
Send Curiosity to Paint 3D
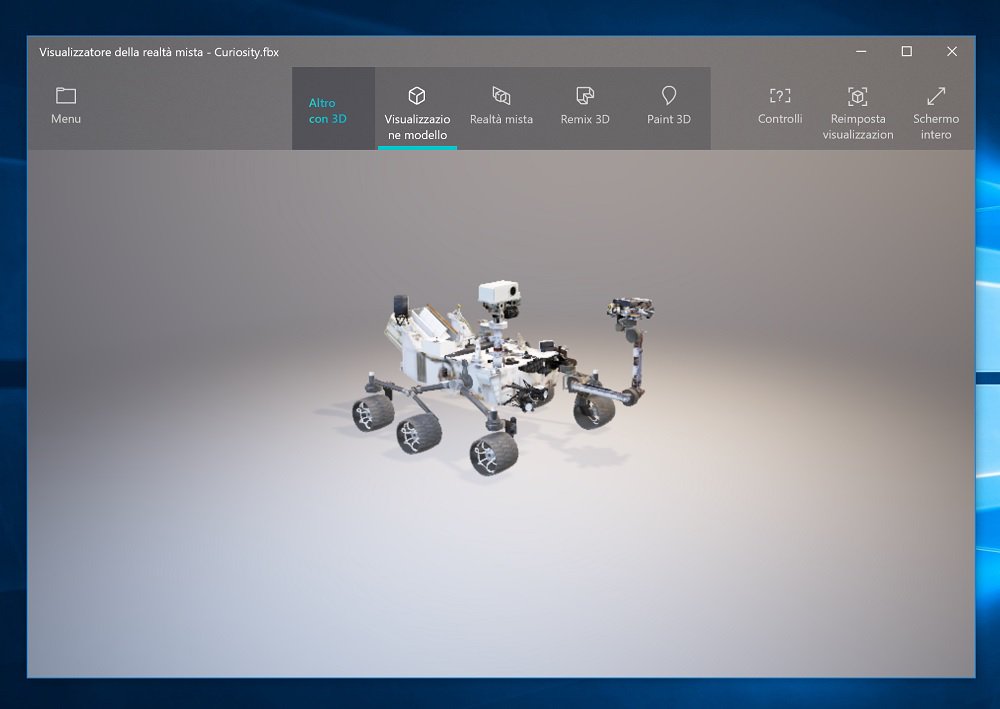pyautogui.click(x=668, y=108)
